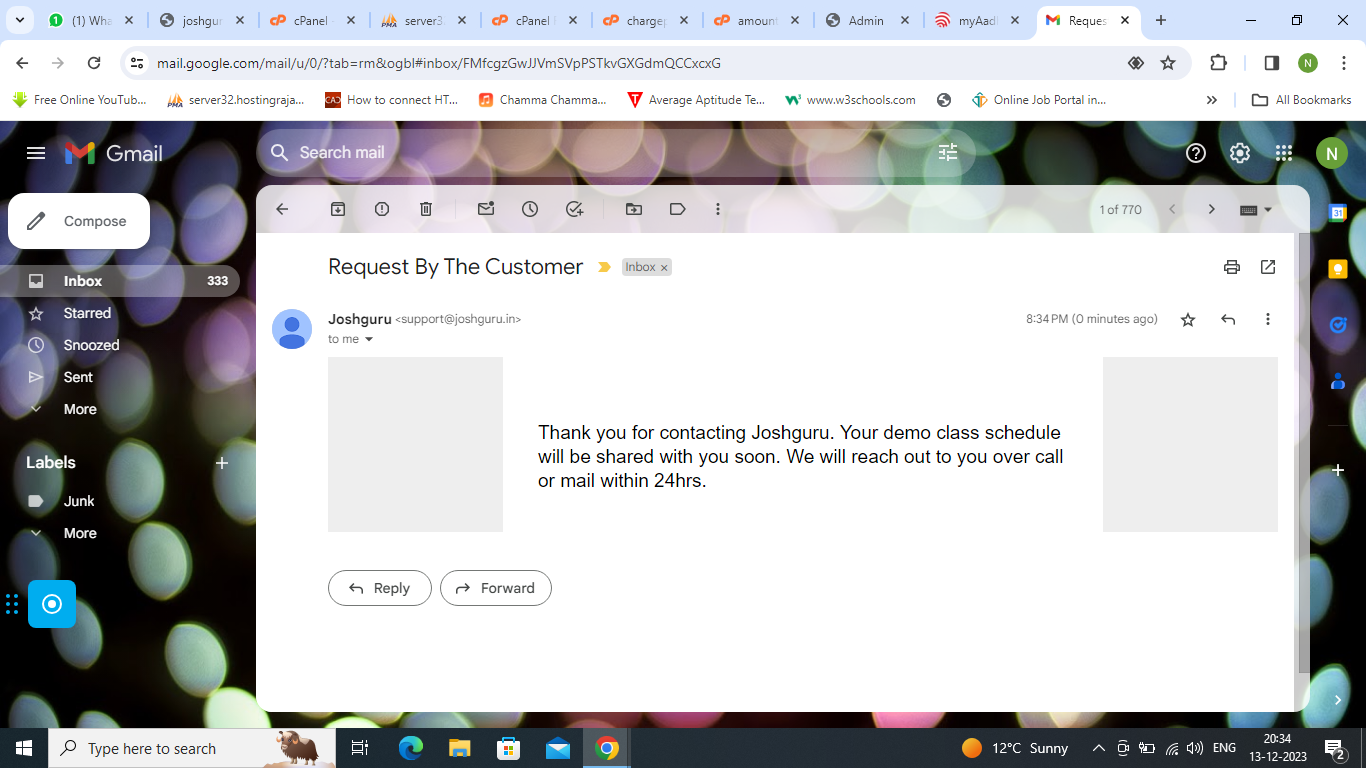
Task: Open the input tools keyboard dropdown
Action: tap(1256, 209)
